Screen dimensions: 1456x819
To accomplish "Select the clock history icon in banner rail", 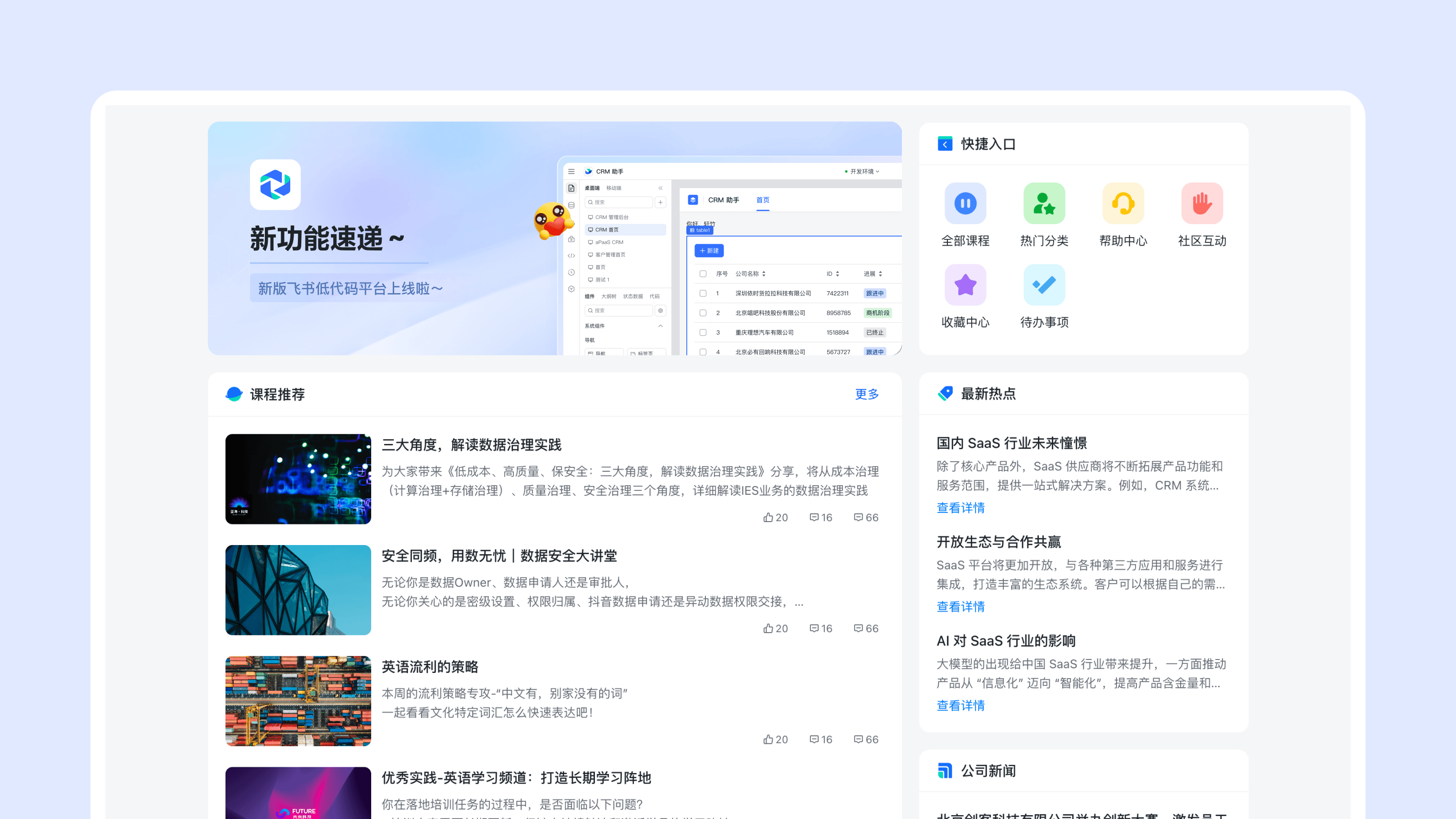I will (571, 272).
